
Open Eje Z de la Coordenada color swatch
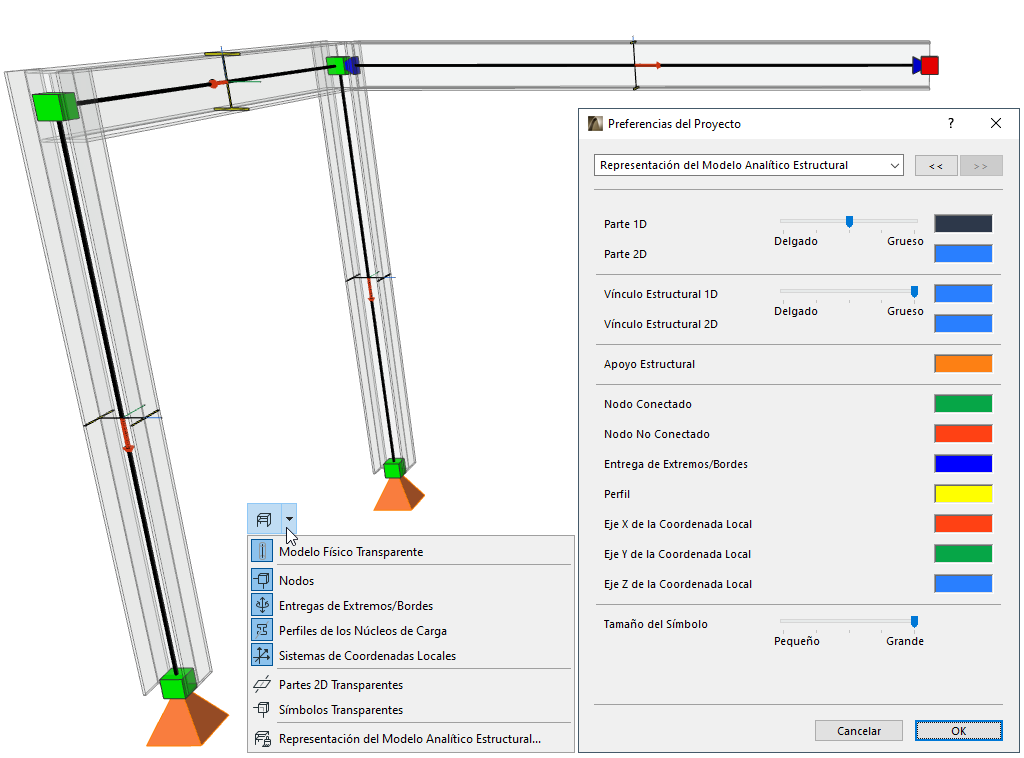point(963,584)
